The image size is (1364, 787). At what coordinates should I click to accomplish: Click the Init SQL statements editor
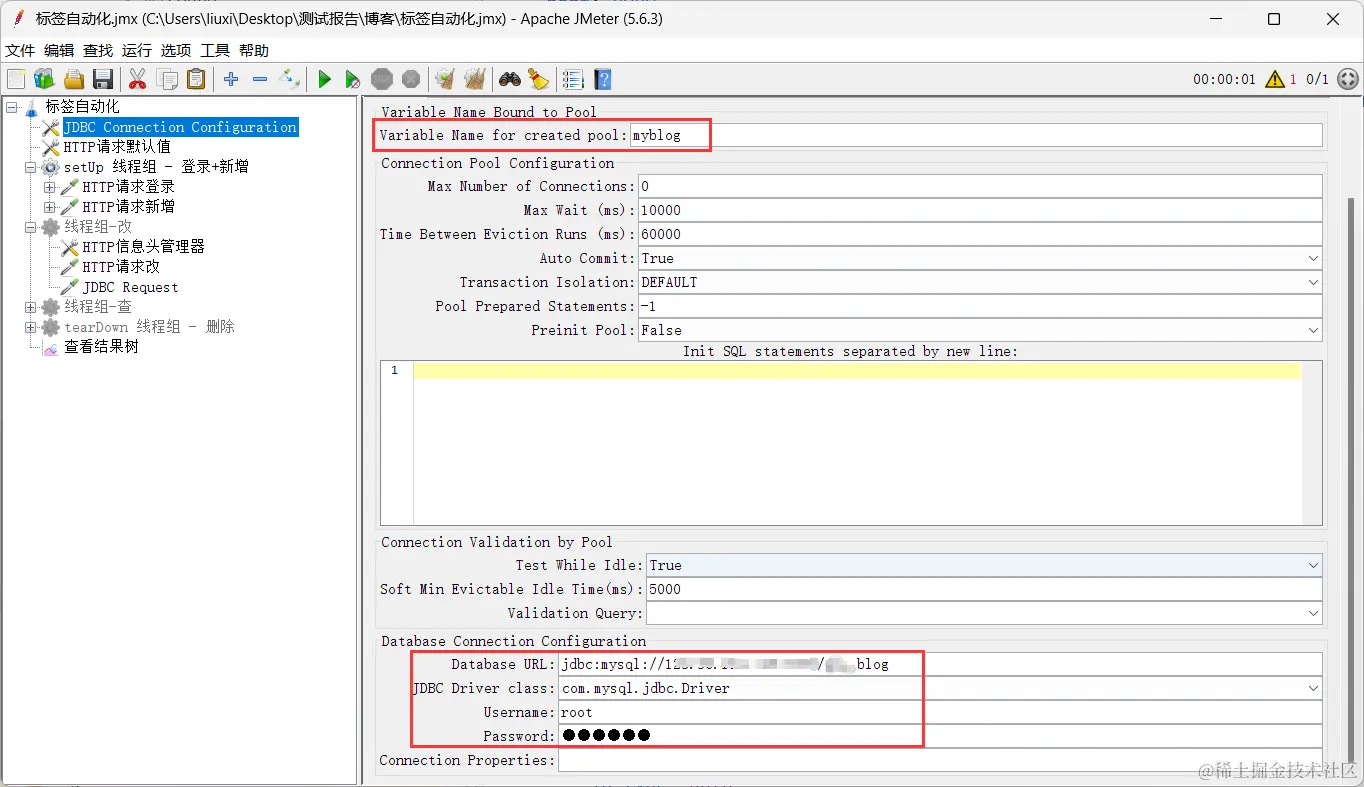[x=851, y=442]
